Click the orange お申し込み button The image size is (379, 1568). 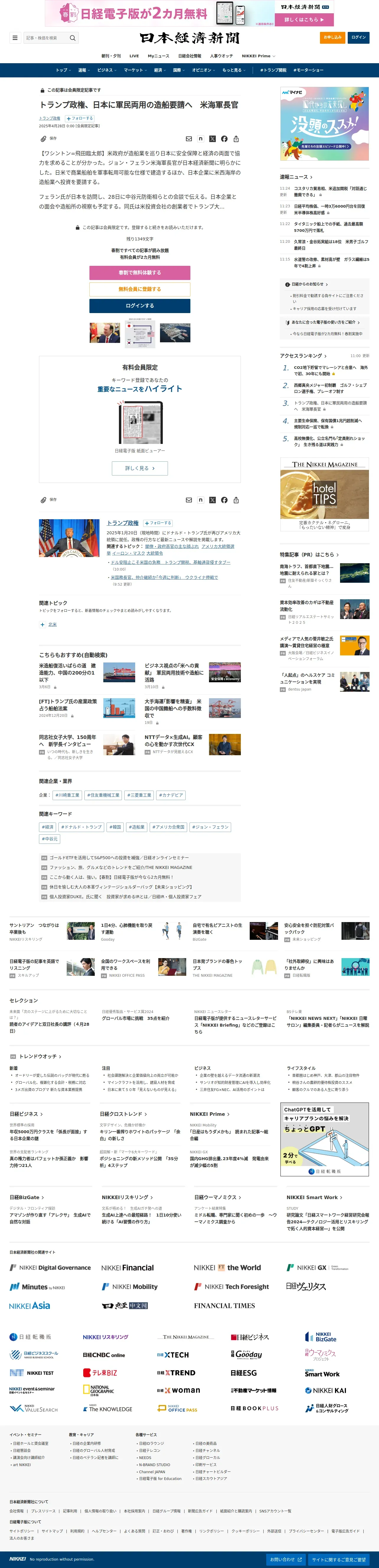pos(333,37)
